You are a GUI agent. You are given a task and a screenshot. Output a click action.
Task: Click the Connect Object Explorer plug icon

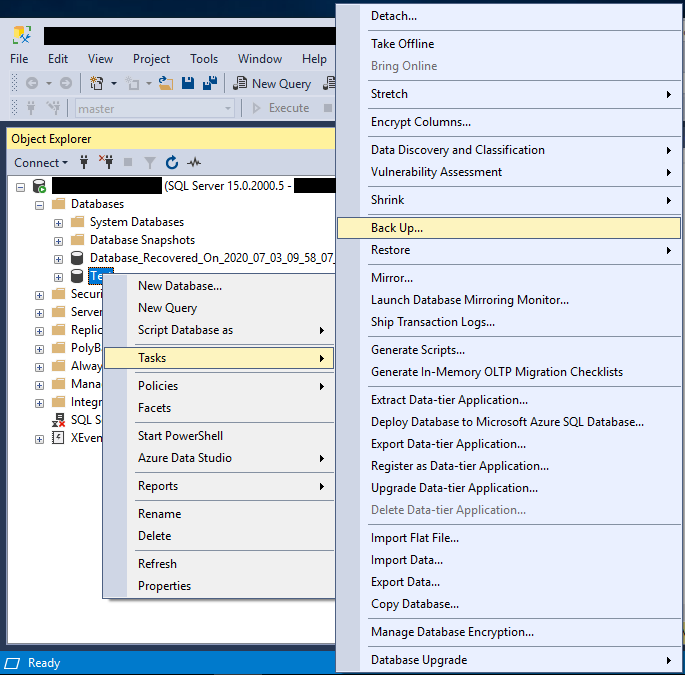click(85, 163)
